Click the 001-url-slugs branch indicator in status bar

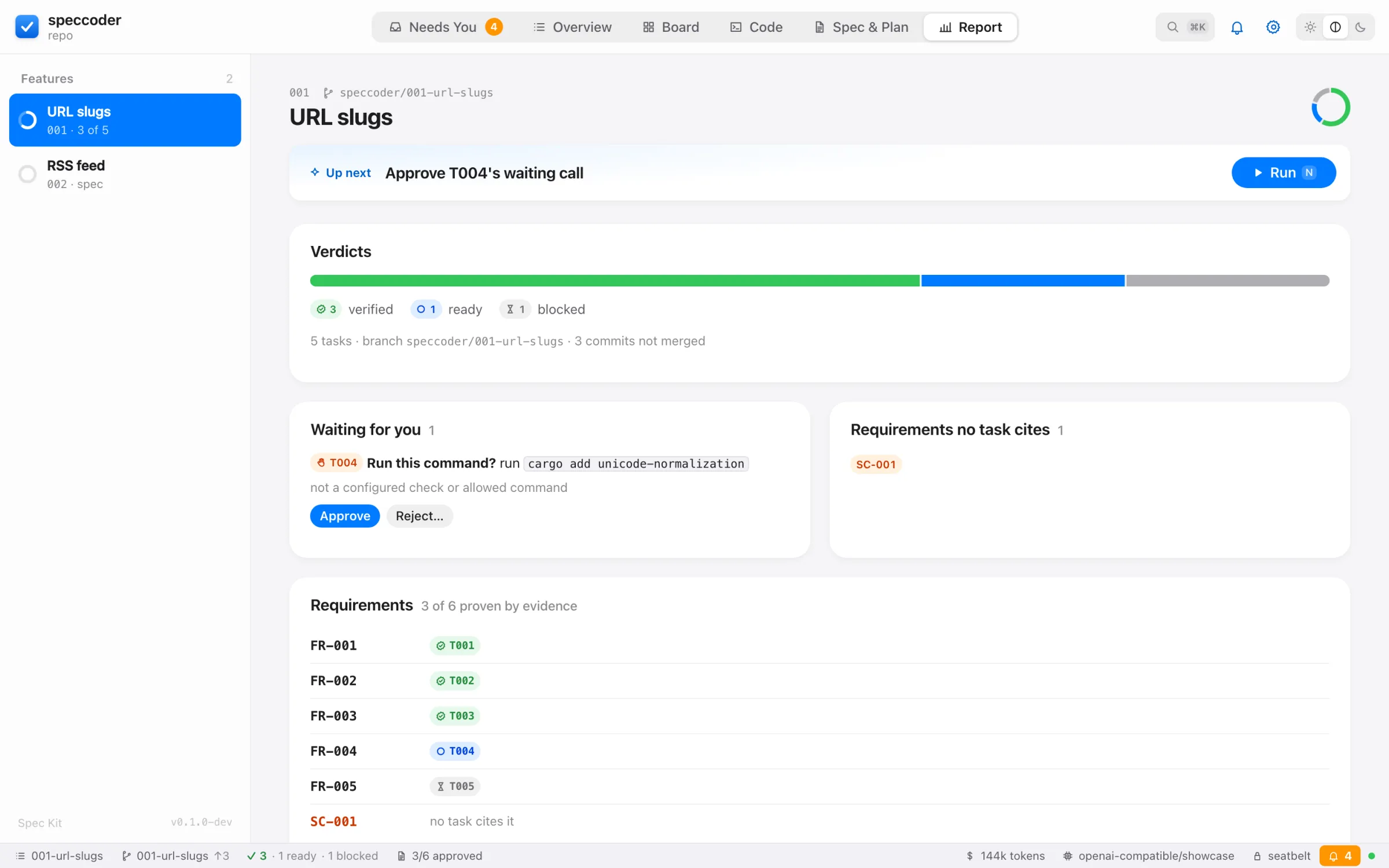(175, 855)
